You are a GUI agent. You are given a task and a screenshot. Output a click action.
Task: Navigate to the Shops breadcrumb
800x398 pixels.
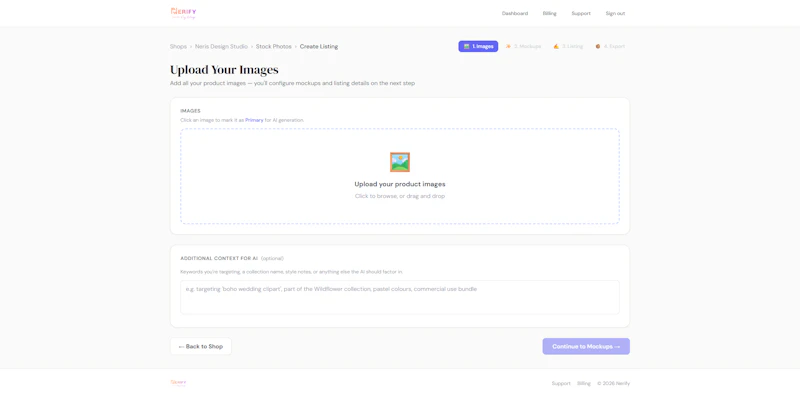pyautogui.click(x=178, y=46)
